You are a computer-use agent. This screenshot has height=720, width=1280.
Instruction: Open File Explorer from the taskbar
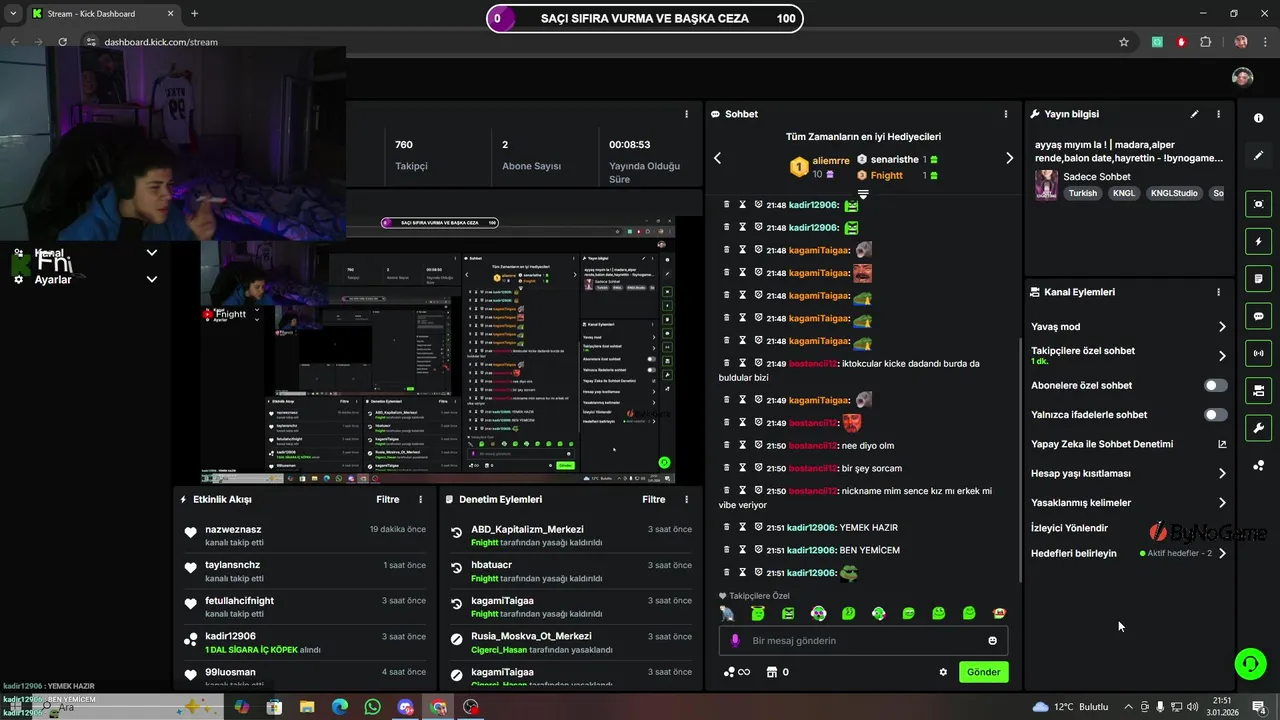point(307,707)
